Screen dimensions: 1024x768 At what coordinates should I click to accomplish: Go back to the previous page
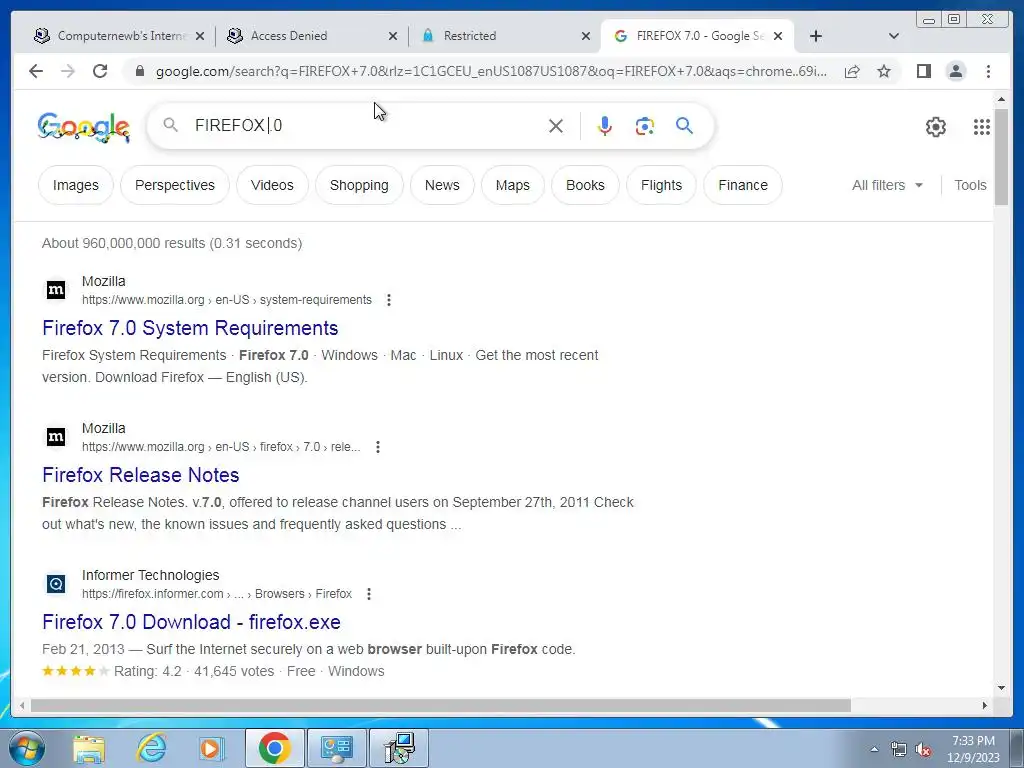[x=36, y=71]
